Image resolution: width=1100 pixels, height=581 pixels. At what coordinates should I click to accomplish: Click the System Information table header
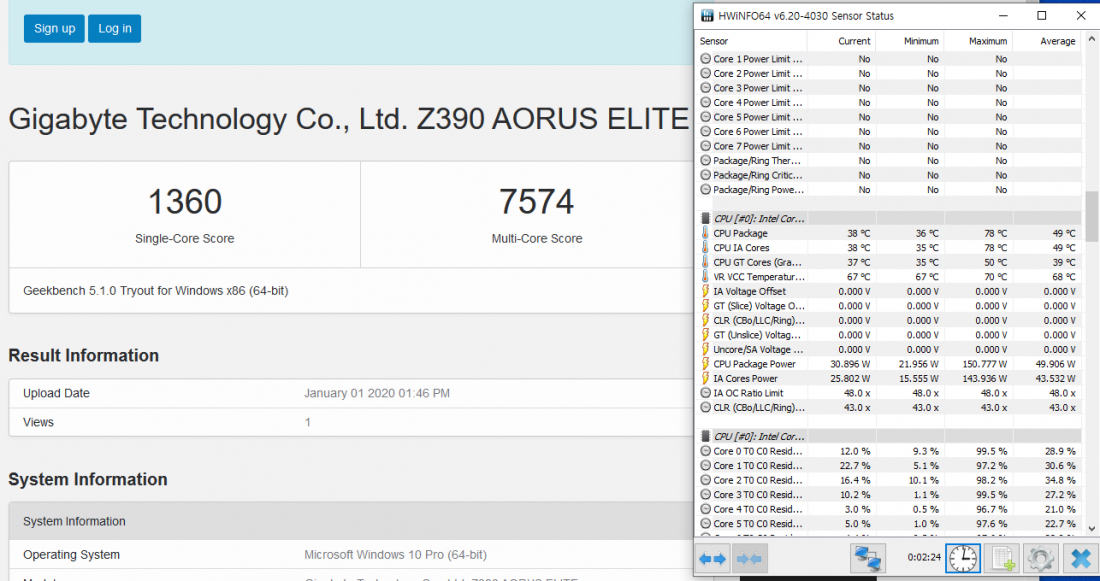(x=351, y=521)
